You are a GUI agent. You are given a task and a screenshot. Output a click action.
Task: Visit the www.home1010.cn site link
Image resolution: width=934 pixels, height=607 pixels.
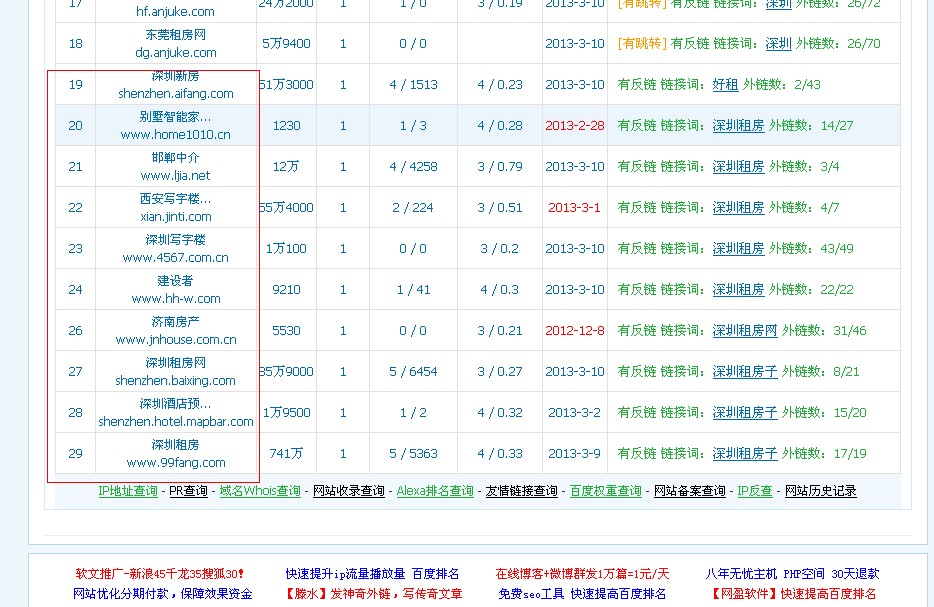pyautogui.click(x=176, y=134)
